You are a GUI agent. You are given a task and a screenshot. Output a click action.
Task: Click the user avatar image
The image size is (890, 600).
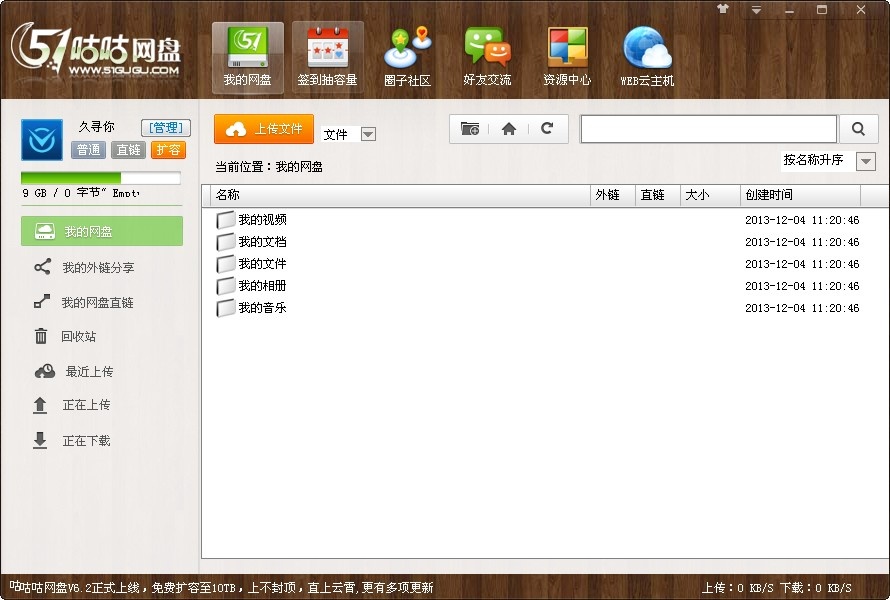(42, 140)
